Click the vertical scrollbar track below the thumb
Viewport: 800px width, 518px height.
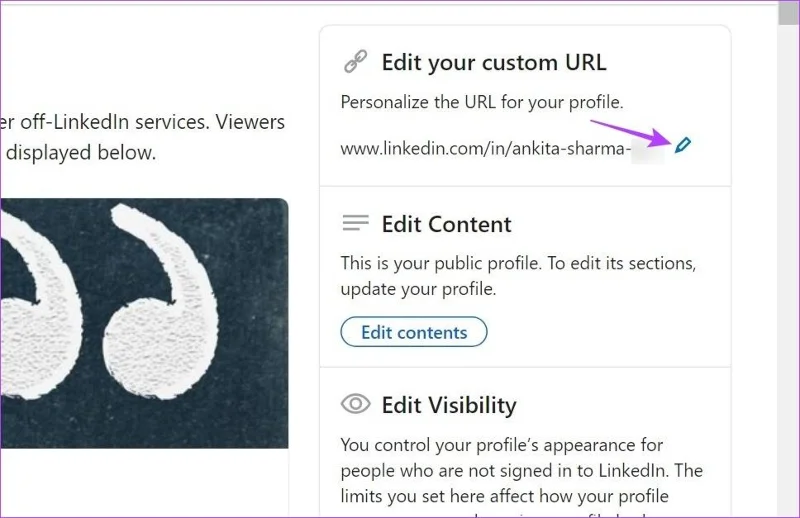click(x=789, y=270)
